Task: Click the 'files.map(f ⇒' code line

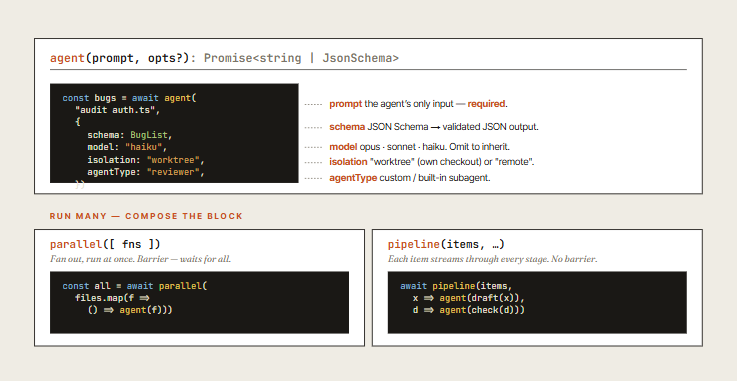Action: [x=112, y=298]
